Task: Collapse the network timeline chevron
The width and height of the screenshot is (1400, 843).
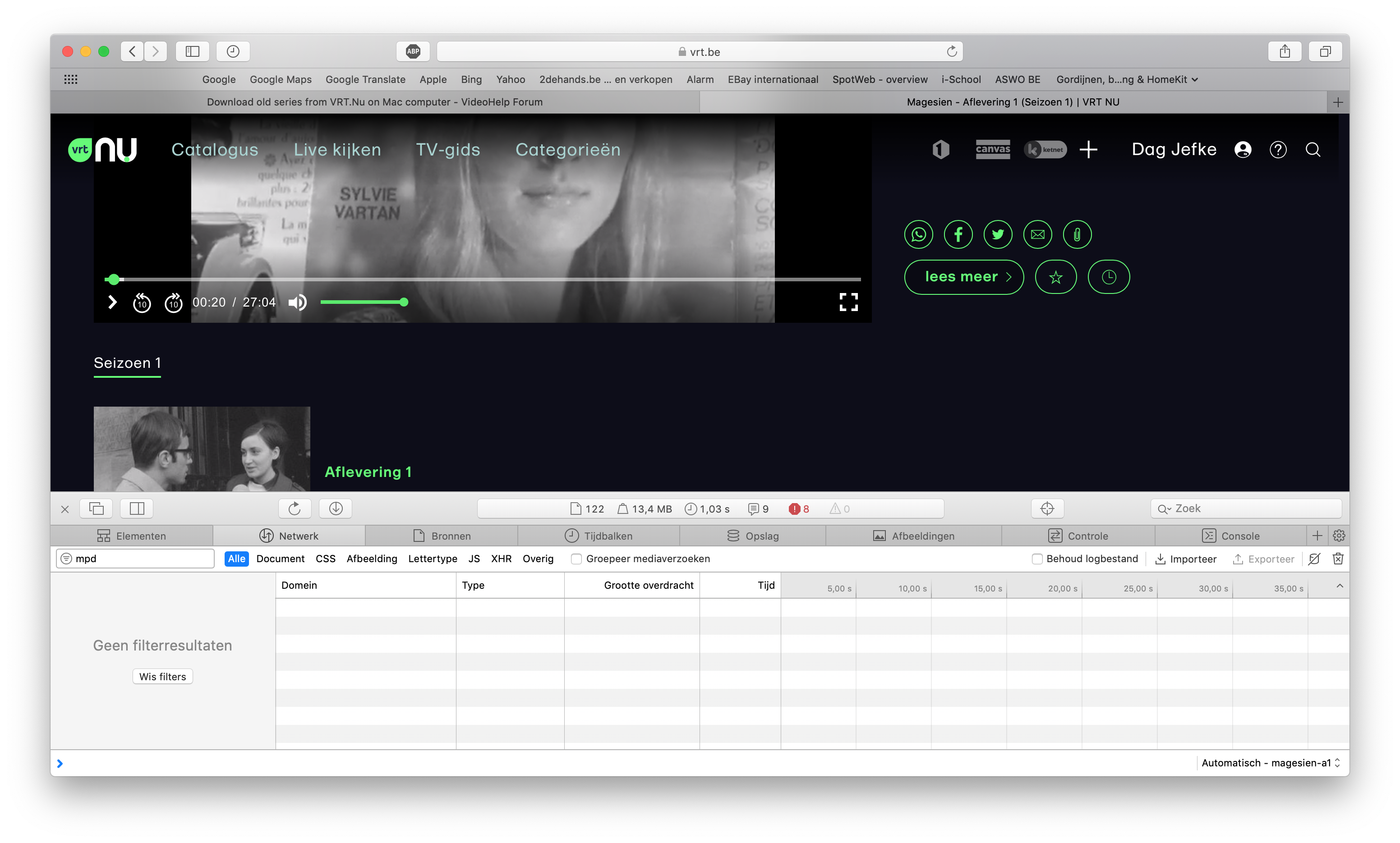Action: pyautogui.click(x=1339, y=586)
